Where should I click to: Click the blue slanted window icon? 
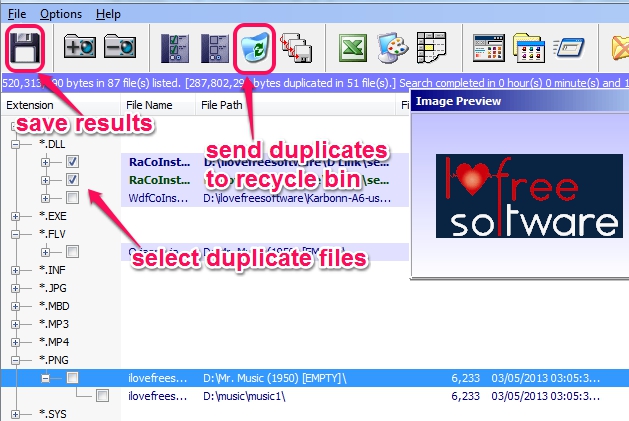click(569, 48)
